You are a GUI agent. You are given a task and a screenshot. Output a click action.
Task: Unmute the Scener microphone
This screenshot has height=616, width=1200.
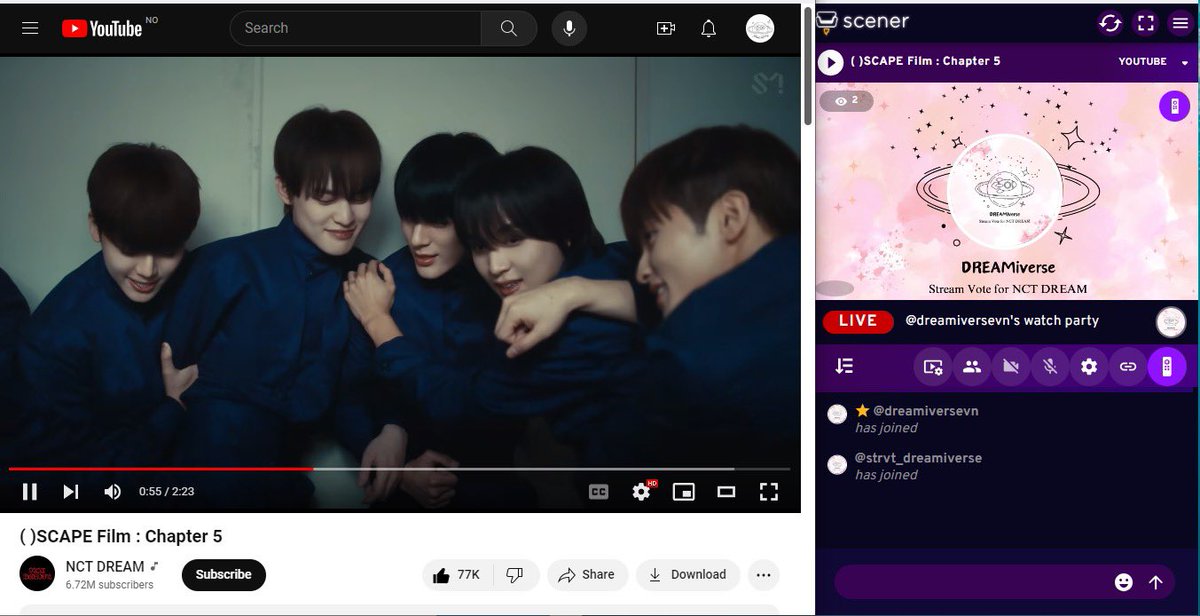click(x=1049, y=367)
